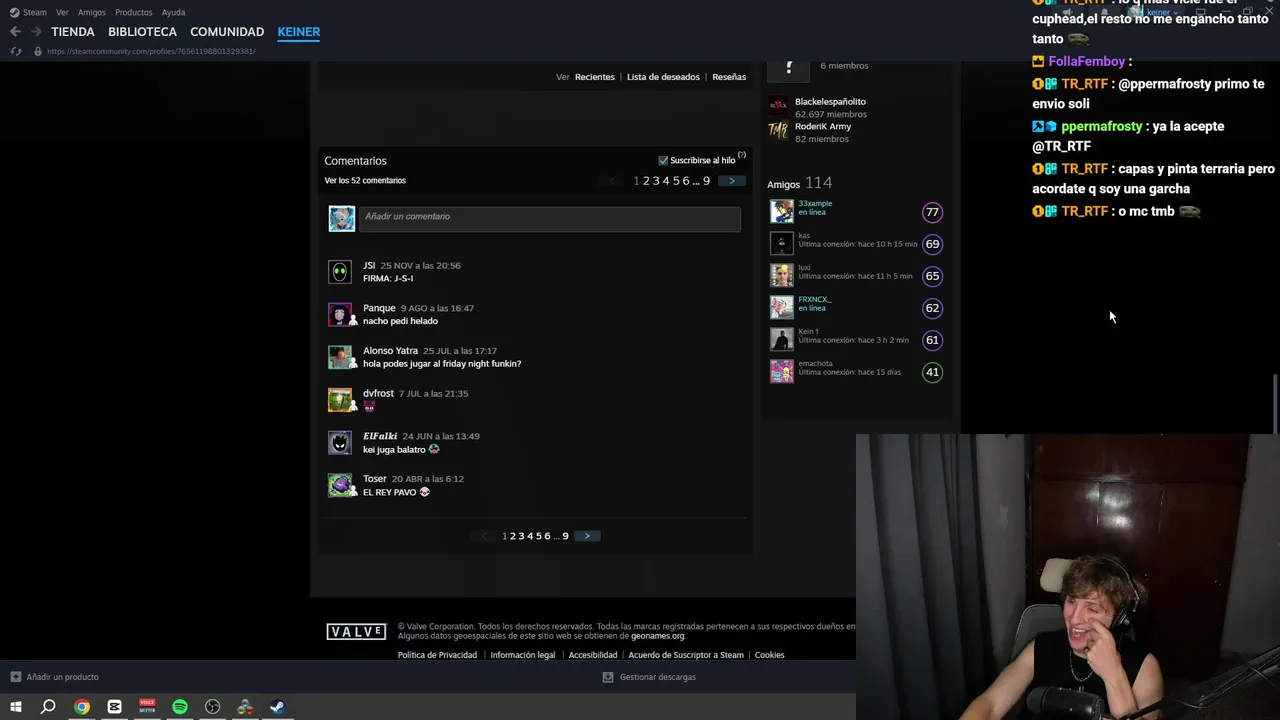Open Windows Start menu
This screenshot has height=720, width=1280.
click(x=15, y=707)
